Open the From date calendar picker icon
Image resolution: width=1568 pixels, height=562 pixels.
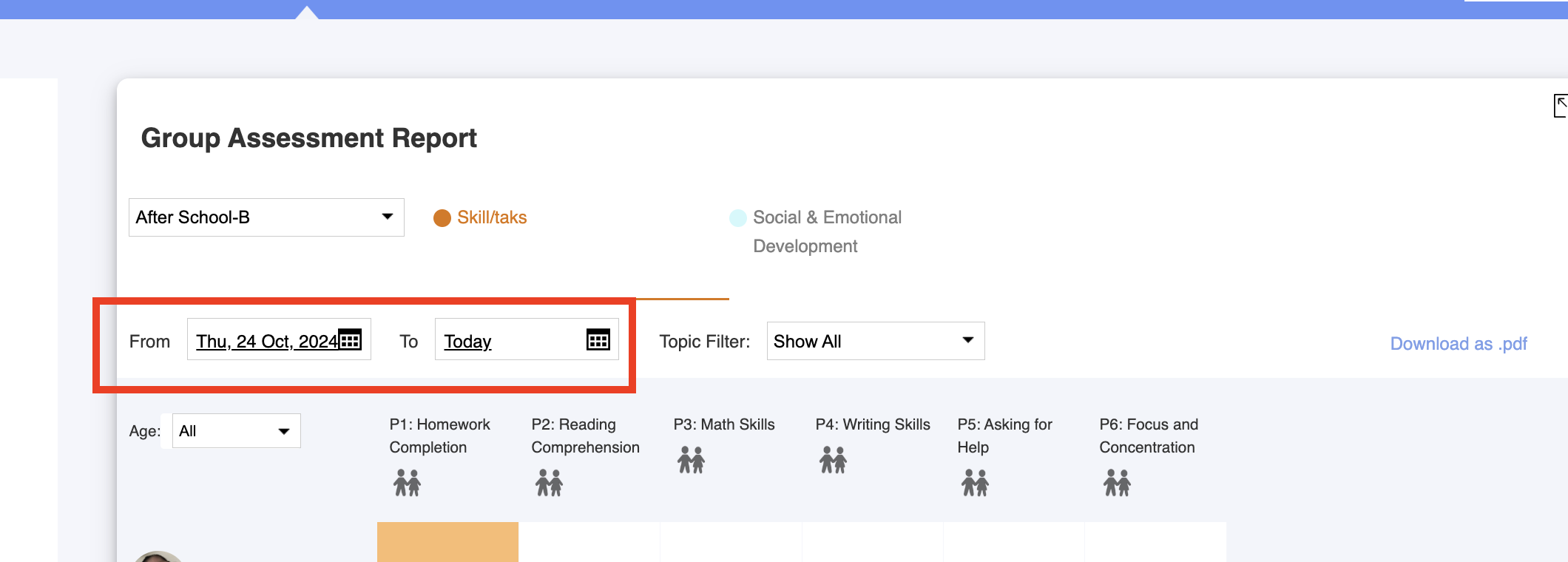[350, 339]
